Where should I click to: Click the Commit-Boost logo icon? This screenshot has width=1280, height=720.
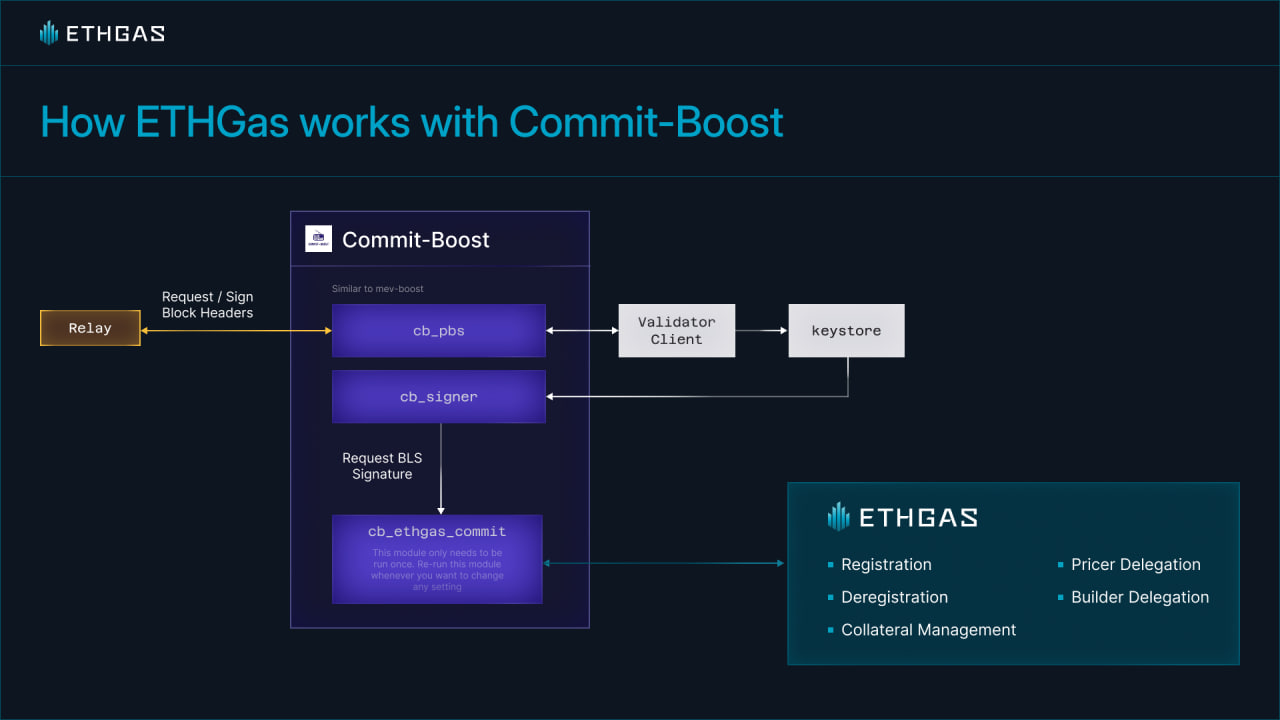[318, 239]
